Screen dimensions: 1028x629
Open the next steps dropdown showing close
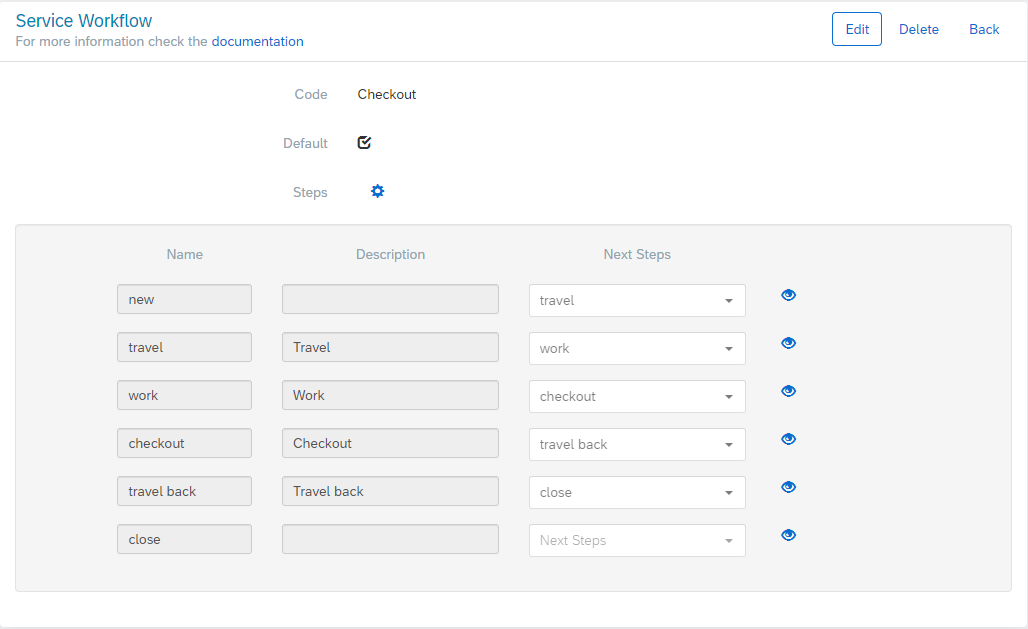coord(637,492)
